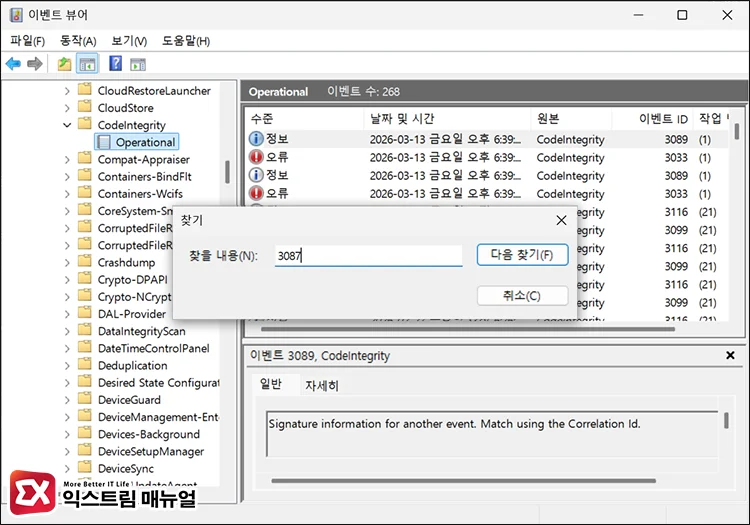
Task: Select the second 정보 3089 event row
Action: [487, 175]
